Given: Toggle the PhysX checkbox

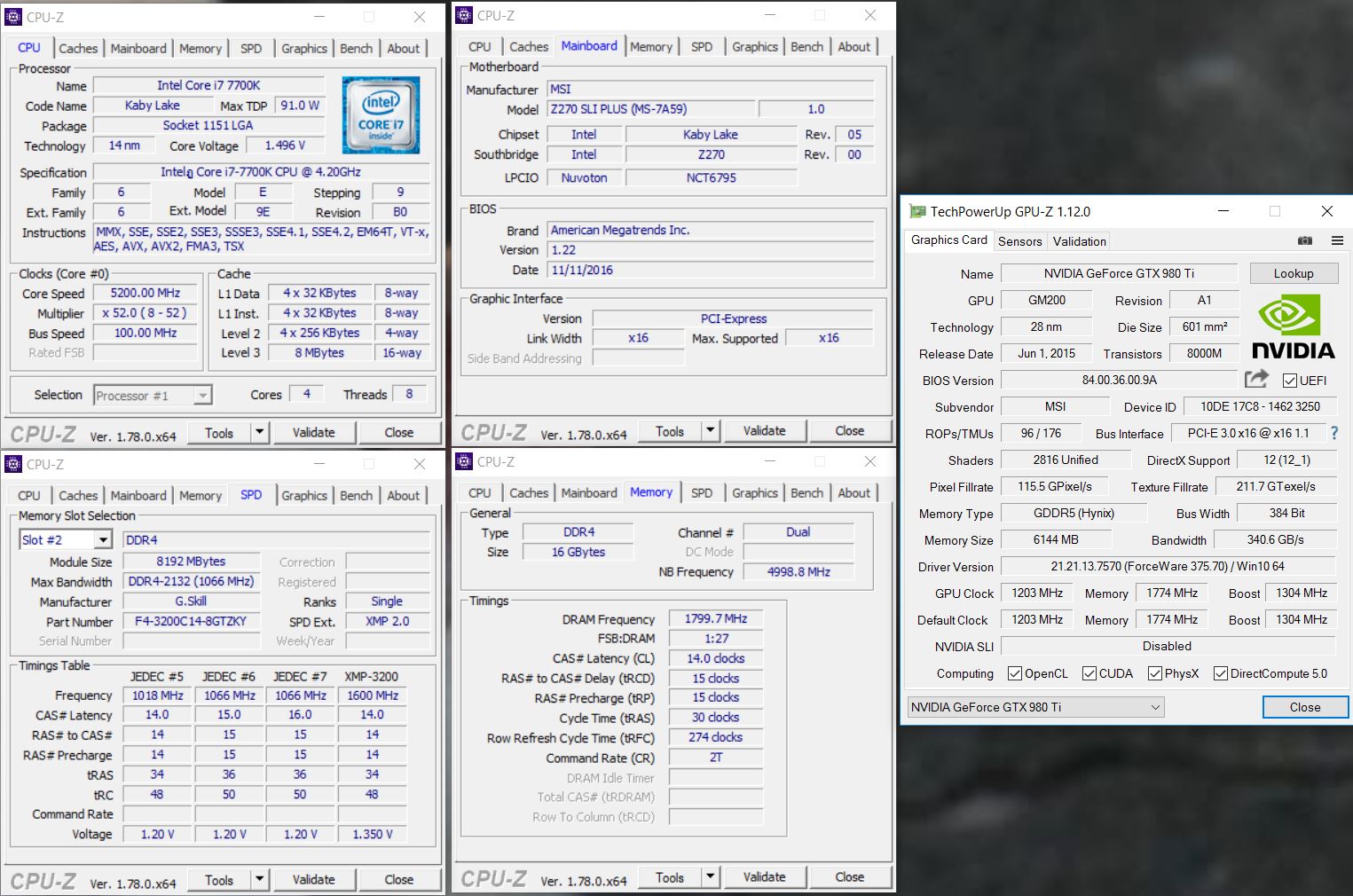Looking at the screenshot, I should (x=1155, y=673).
